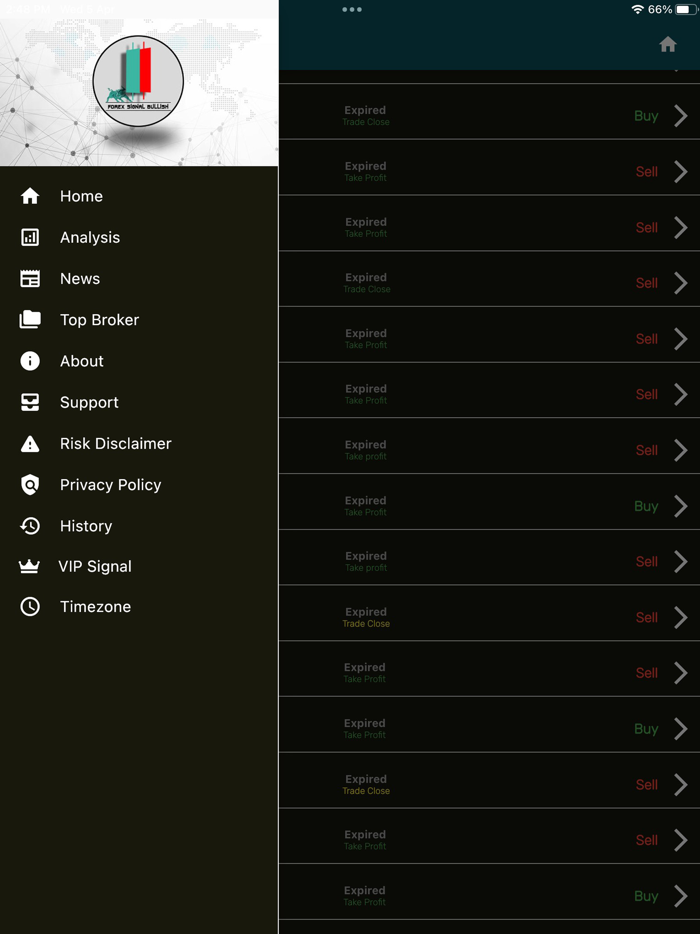Screen dimensions: 700x934
Task: Expand the first Buy expired signal chevron
Action: 680,116
